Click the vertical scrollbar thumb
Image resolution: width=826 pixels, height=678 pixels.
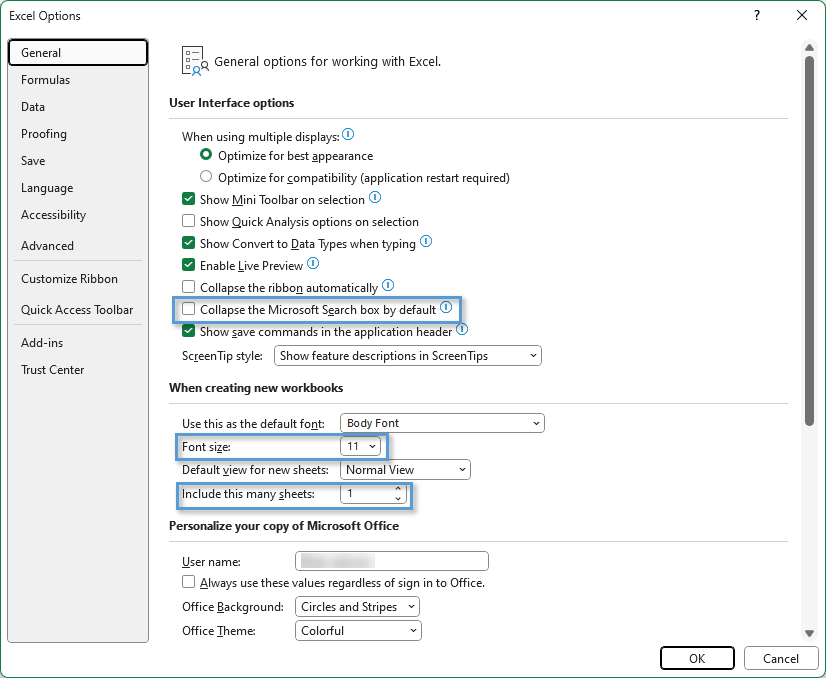pyautogui.click(x=808, y=240)
